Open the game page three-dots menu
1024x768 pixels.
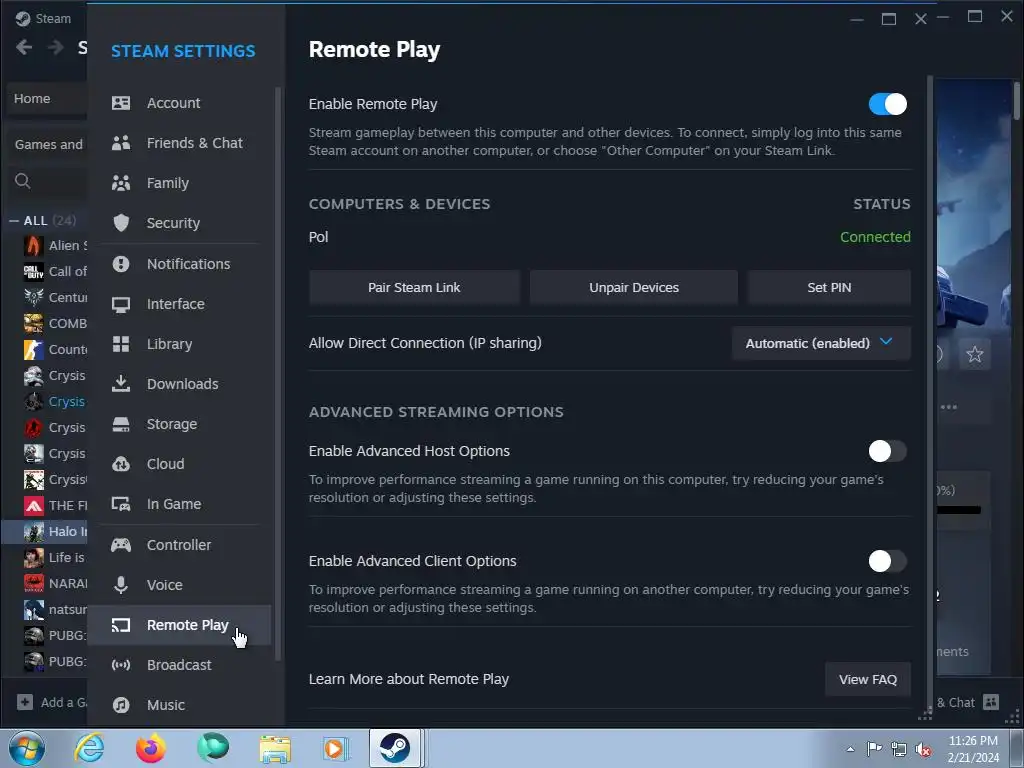coord(949,407)
